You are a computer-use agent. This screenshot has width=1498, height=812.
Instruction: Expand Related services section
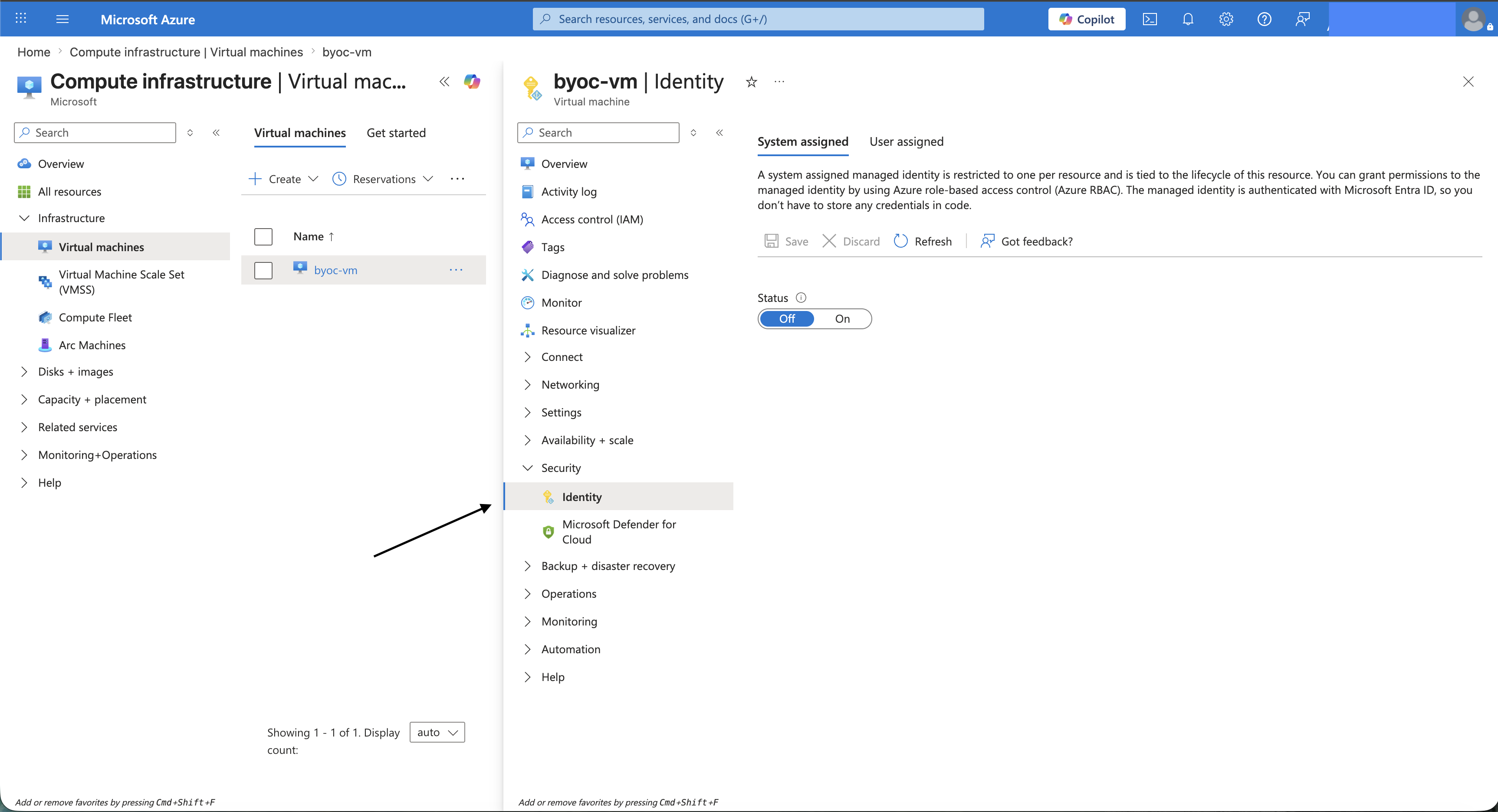tap(24, 428)
